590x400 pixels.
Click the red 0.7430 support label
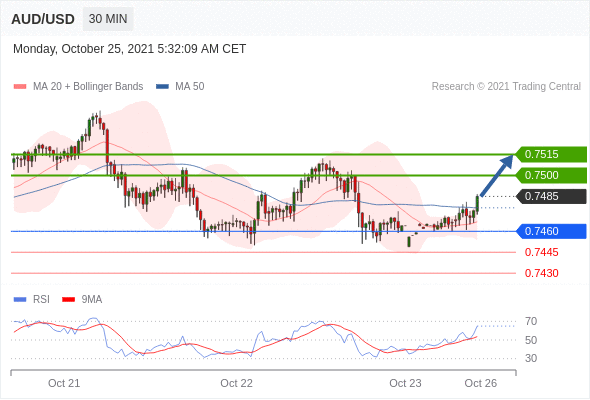[x=541, y=273]
